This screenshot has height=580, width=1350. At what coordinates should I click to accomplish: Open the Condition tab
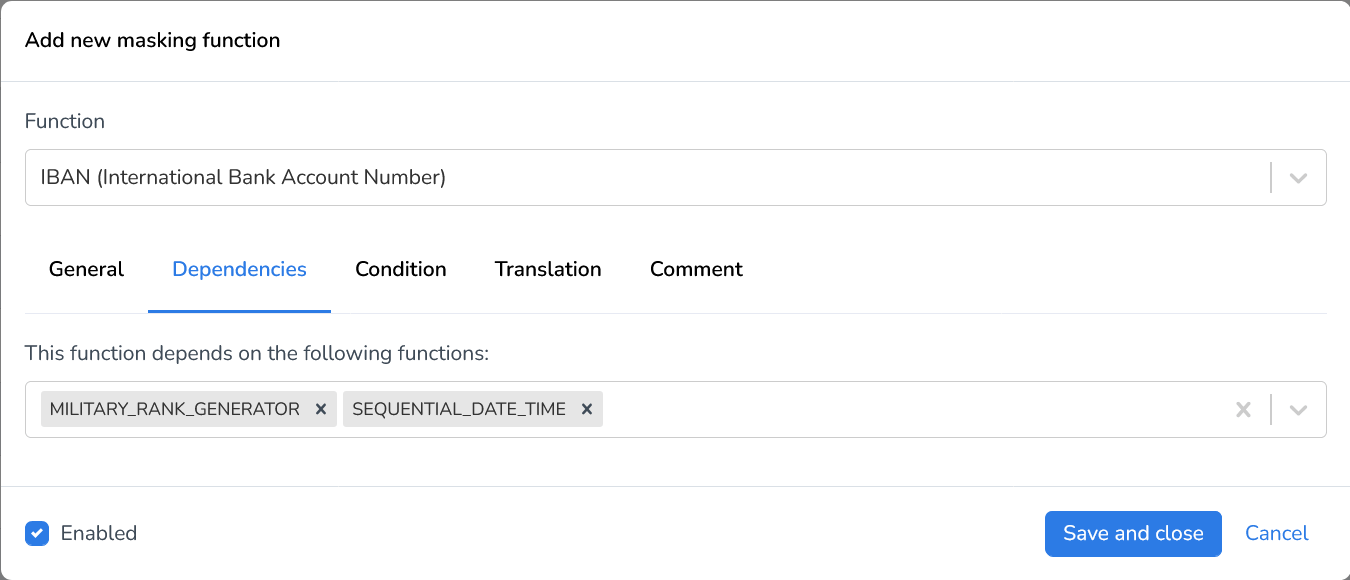pos(400,269)
